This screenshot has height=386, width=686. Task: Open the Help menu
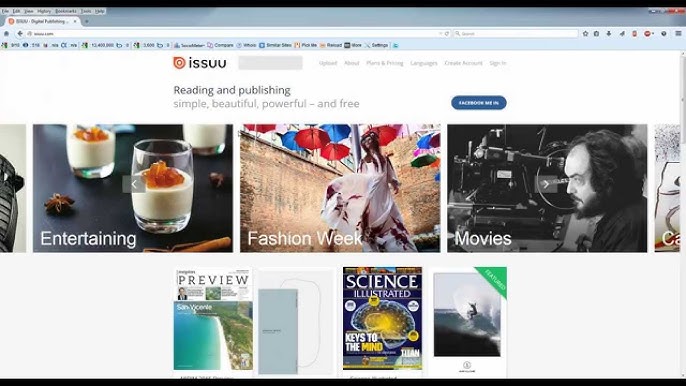pos(100,11)
